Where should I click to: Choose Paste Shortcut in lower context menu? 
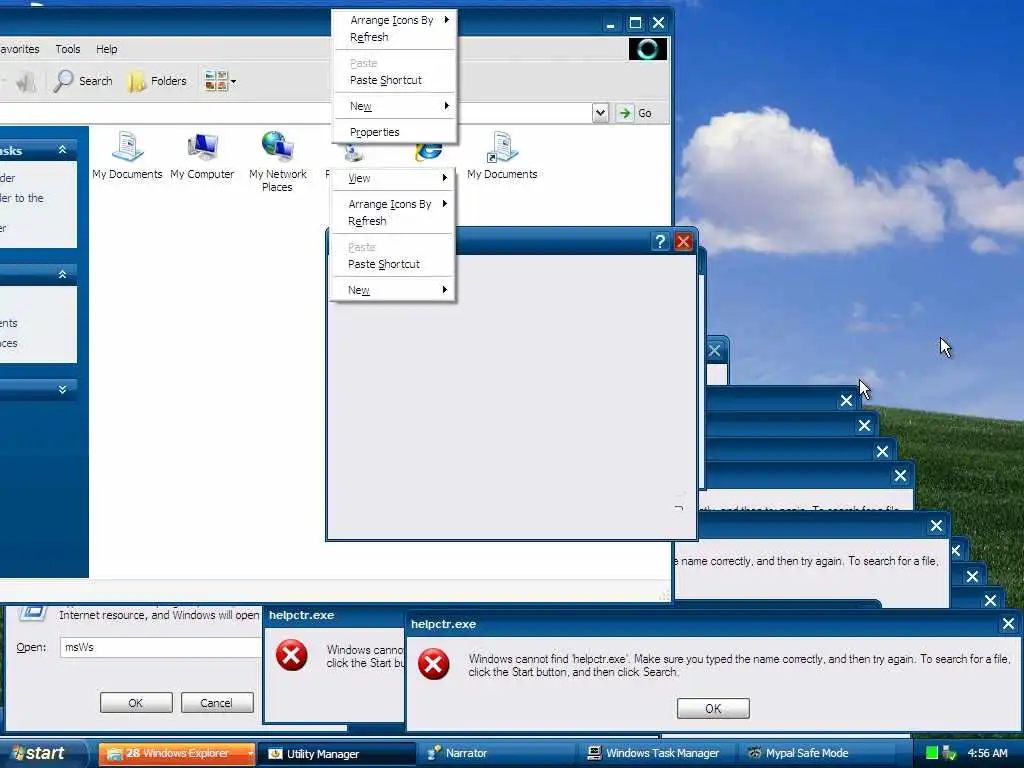[x=392, y=264]
